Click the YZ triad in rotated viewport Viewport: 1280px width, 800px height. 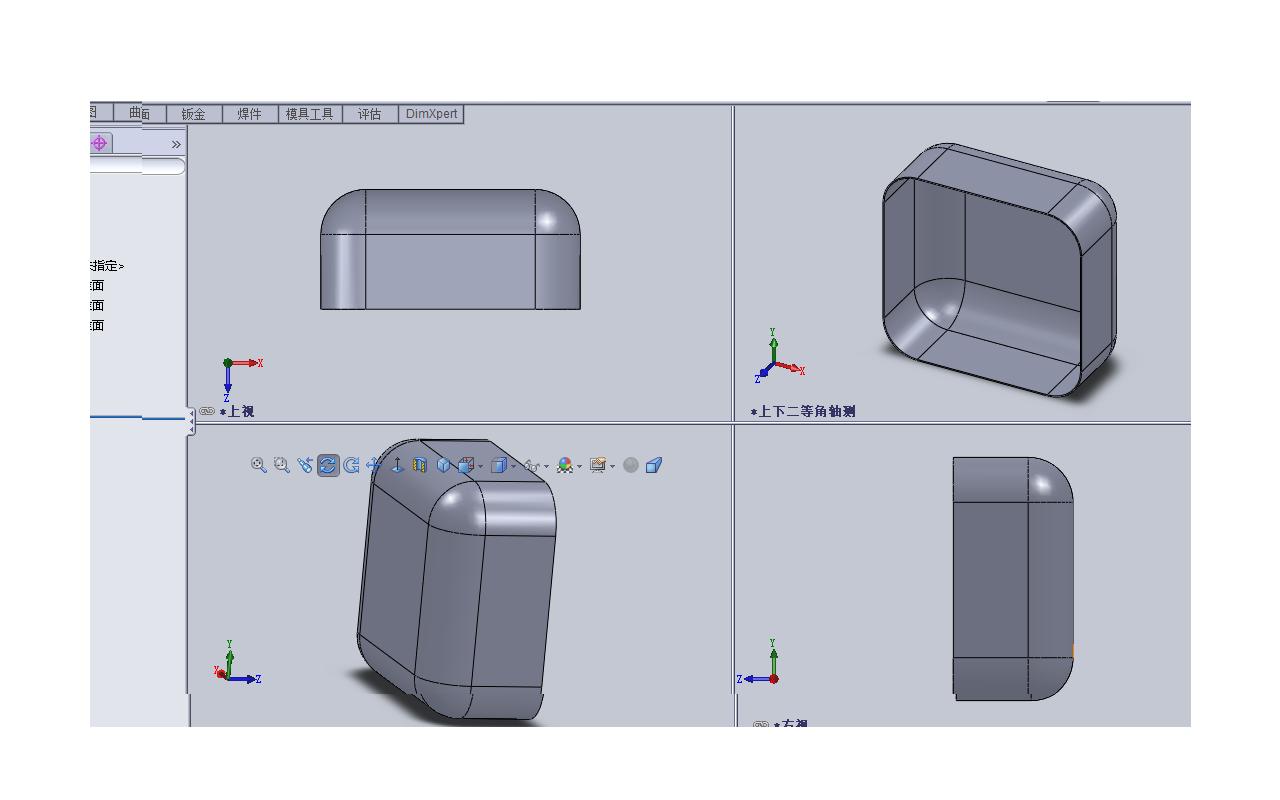point(238,663)
